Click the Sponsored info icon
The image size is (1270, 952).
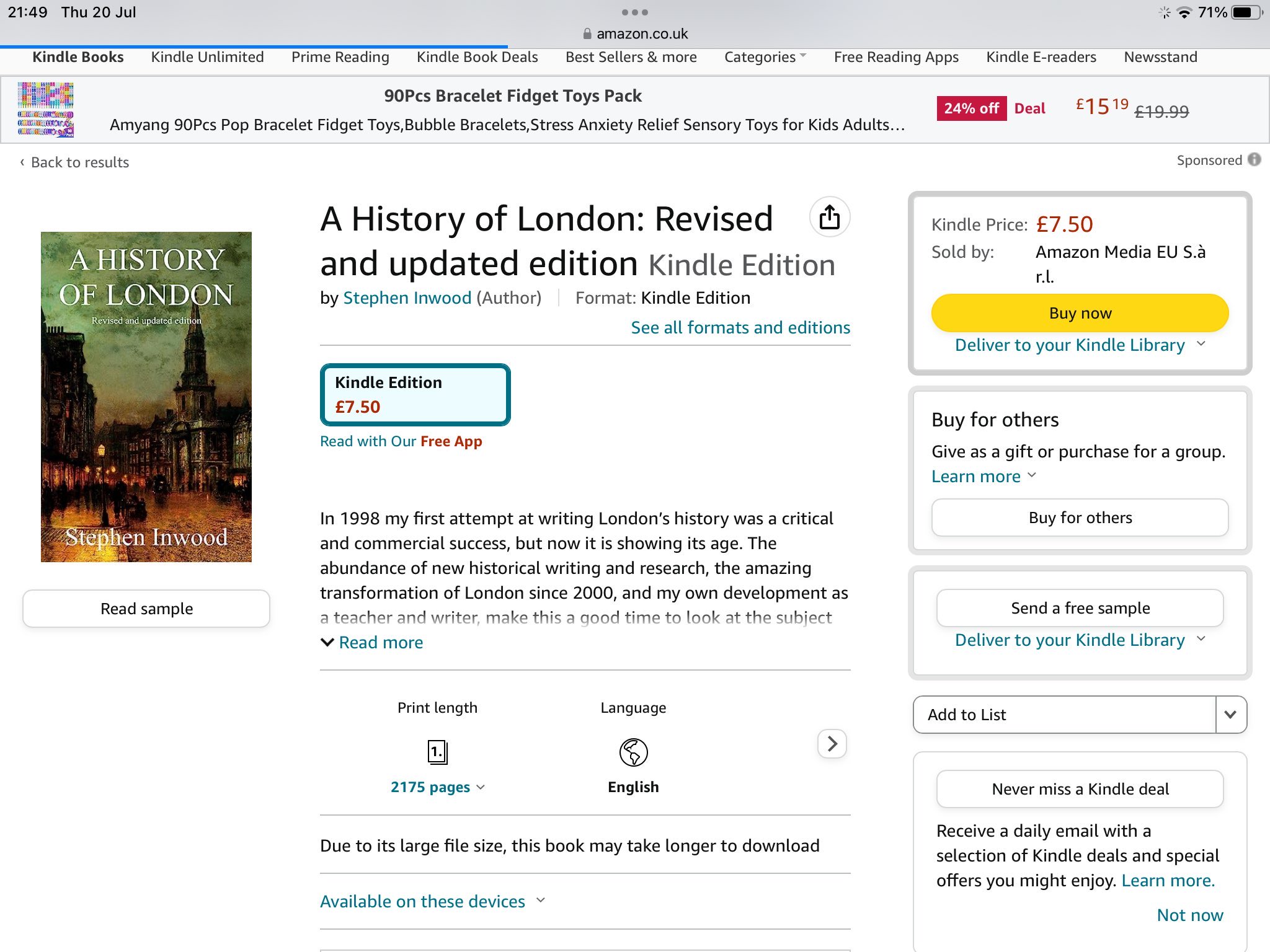1254,160
